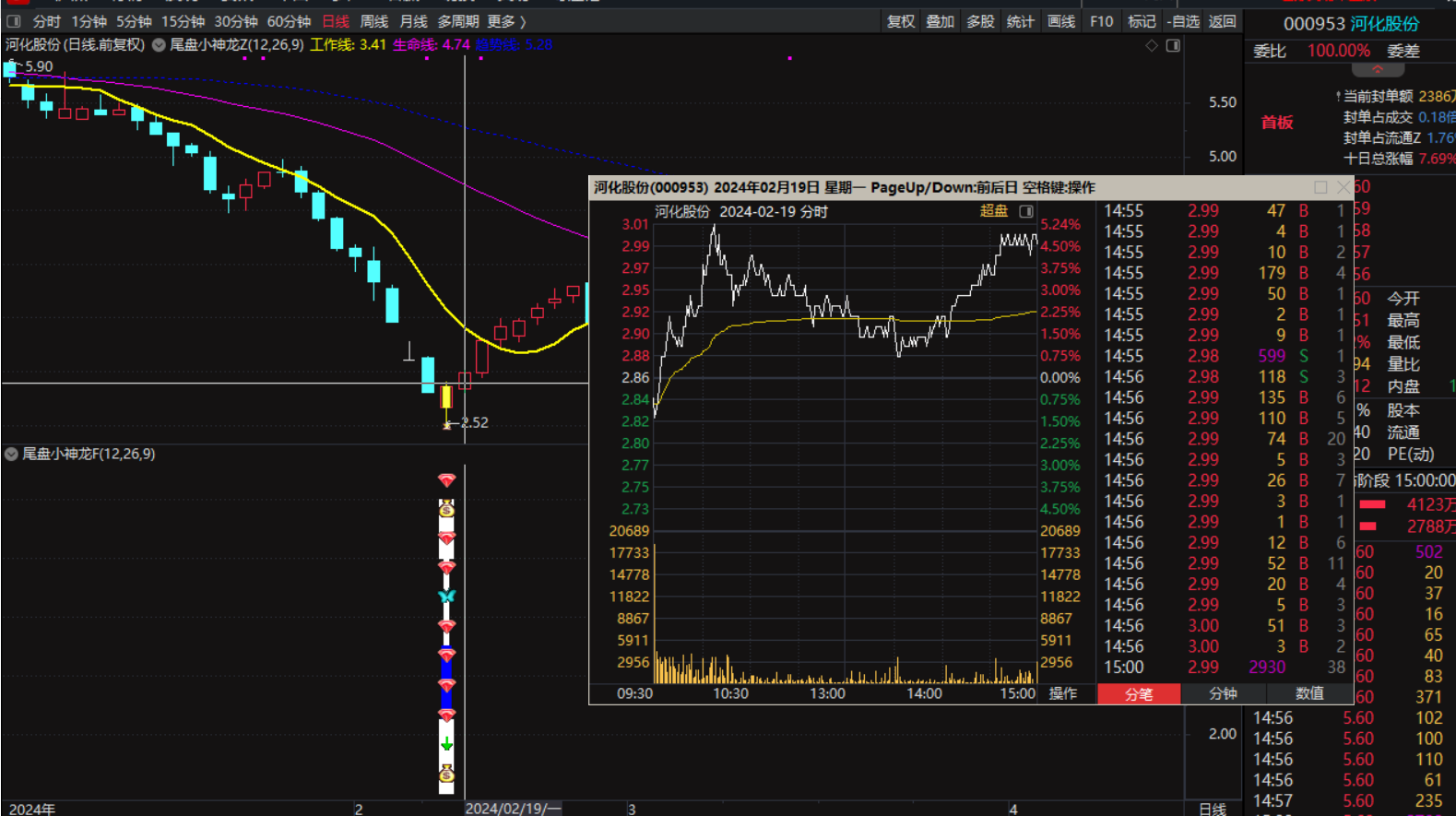
Task: Toggle -自选 watchlist for this stock
Action: coord(1183,21)
